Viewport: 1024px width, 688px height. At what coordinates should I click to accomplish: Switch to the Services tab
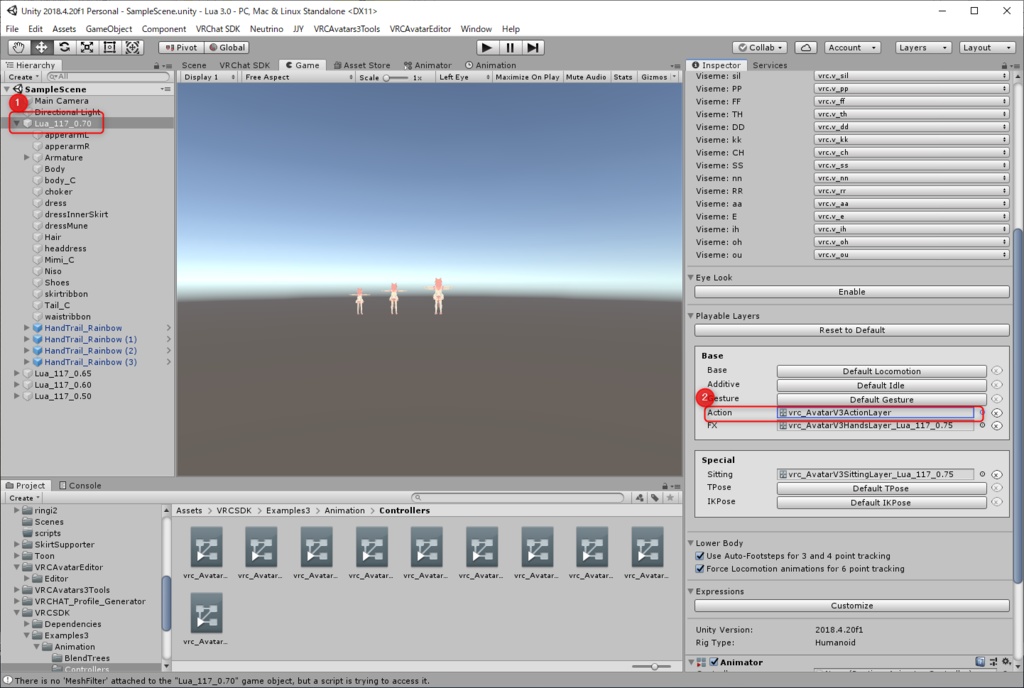pos(769,65)
